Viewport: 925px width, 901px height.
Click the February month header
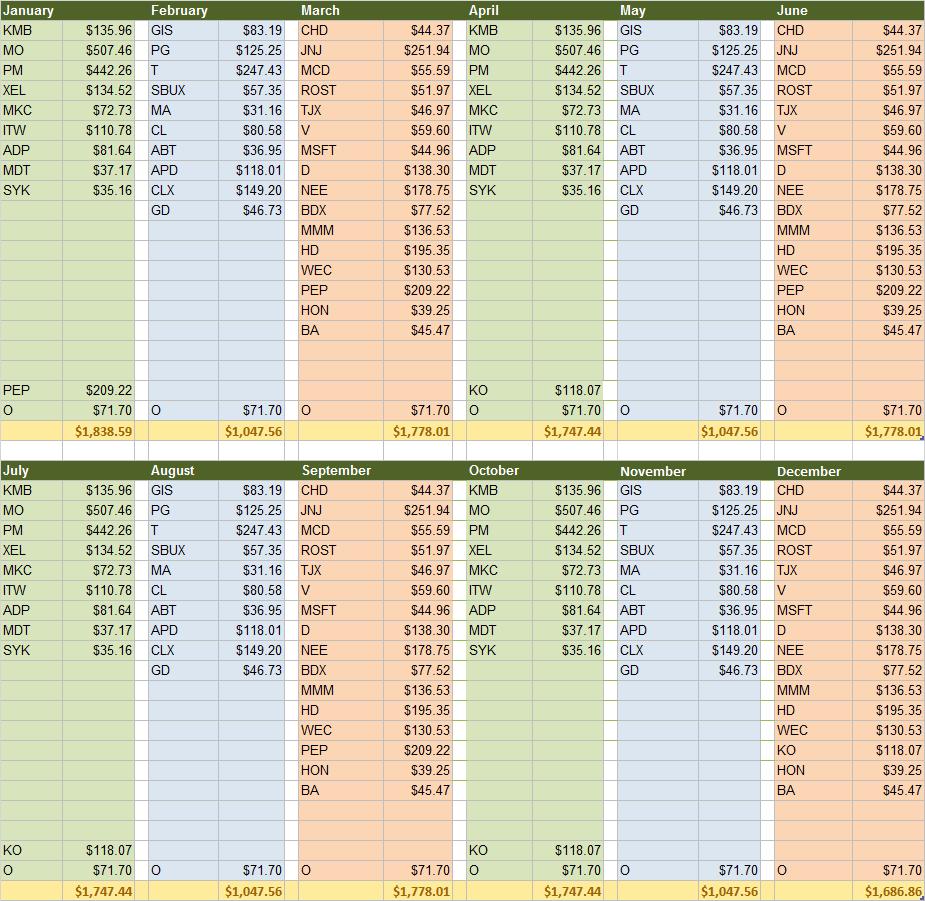180,10
